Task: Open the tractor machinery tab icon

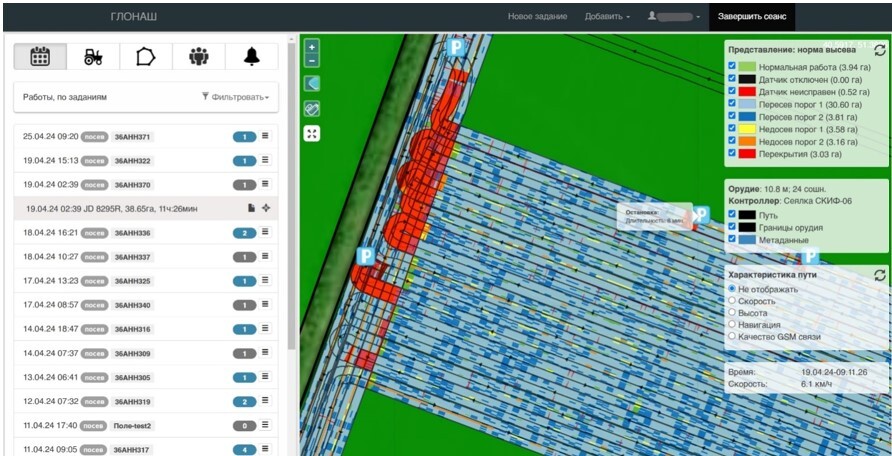Action: pos(93,56)
